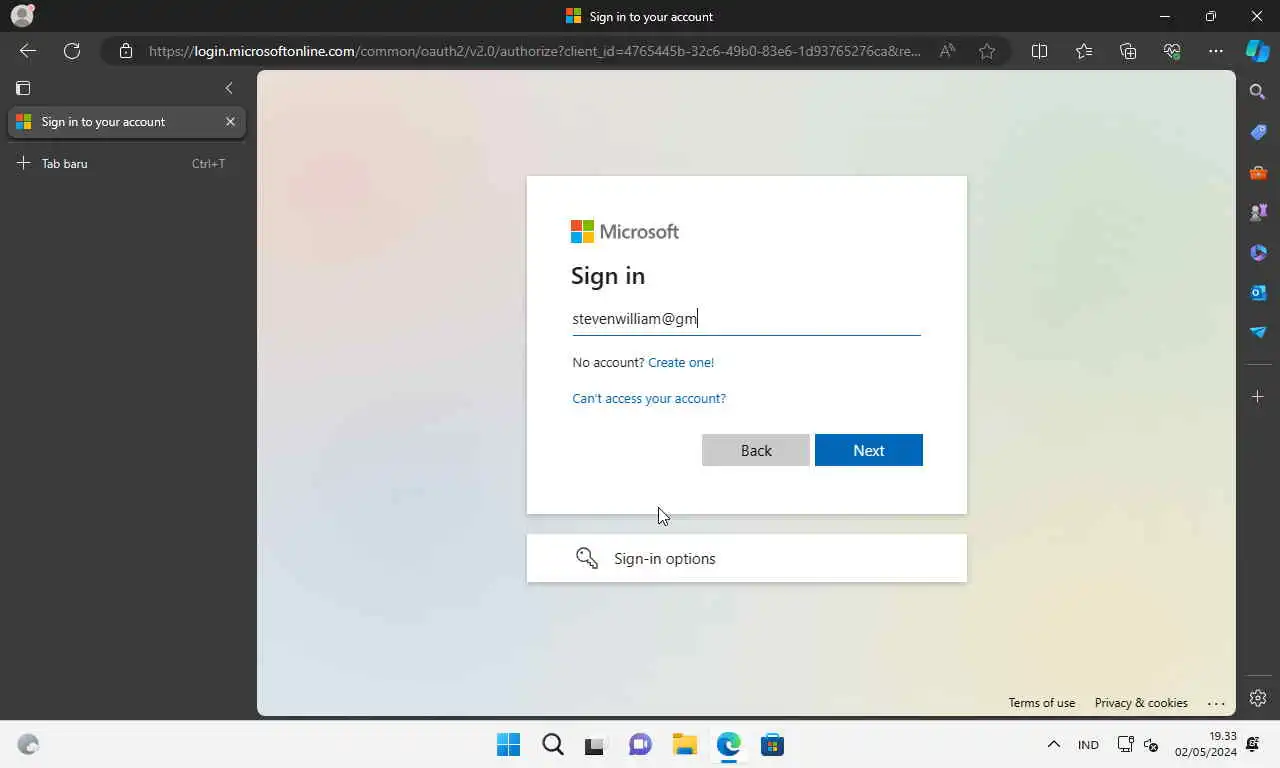The height and width of the screenshot is (768, 1280).
Task: Open the clock showing 19.33
Action: (1205, 745)
